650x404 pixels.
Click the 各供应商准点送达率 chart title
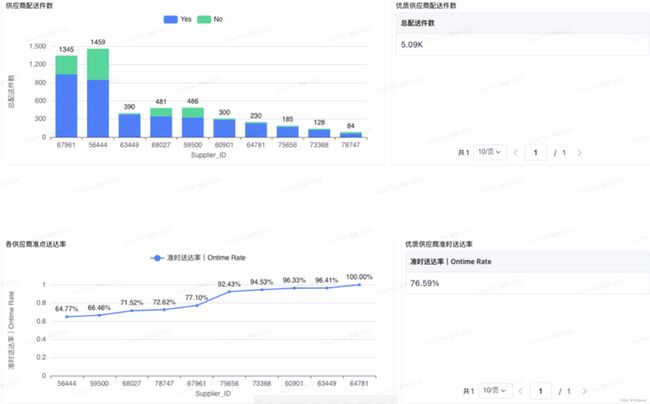[x=36, y=244]
